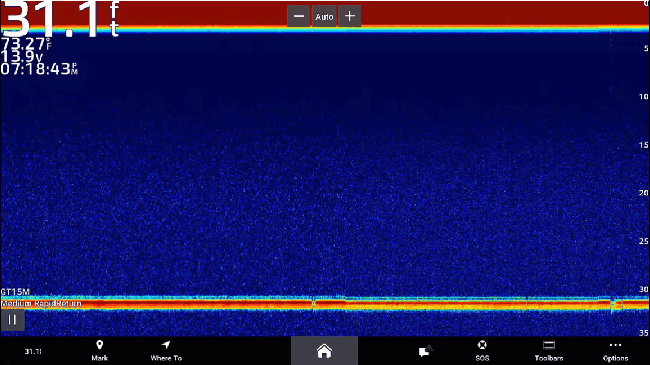This screenshot has height=365, width=650.
Task: Tap the Medium RapidReturn label
Action: 41,304
